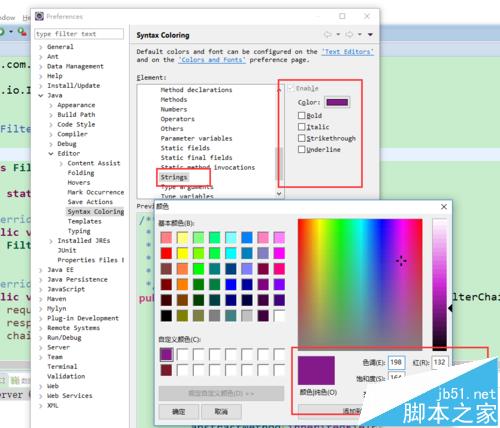Select Numbers in the element list

pos(174,109)
